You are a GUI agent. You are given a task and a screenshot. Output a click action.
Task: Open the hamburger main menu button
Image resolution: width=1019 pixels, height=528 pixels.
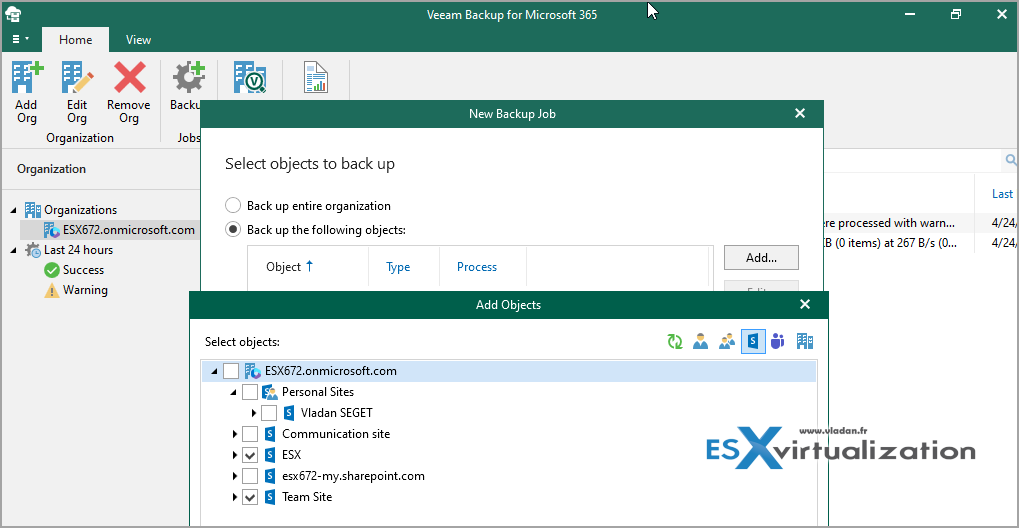21,39
